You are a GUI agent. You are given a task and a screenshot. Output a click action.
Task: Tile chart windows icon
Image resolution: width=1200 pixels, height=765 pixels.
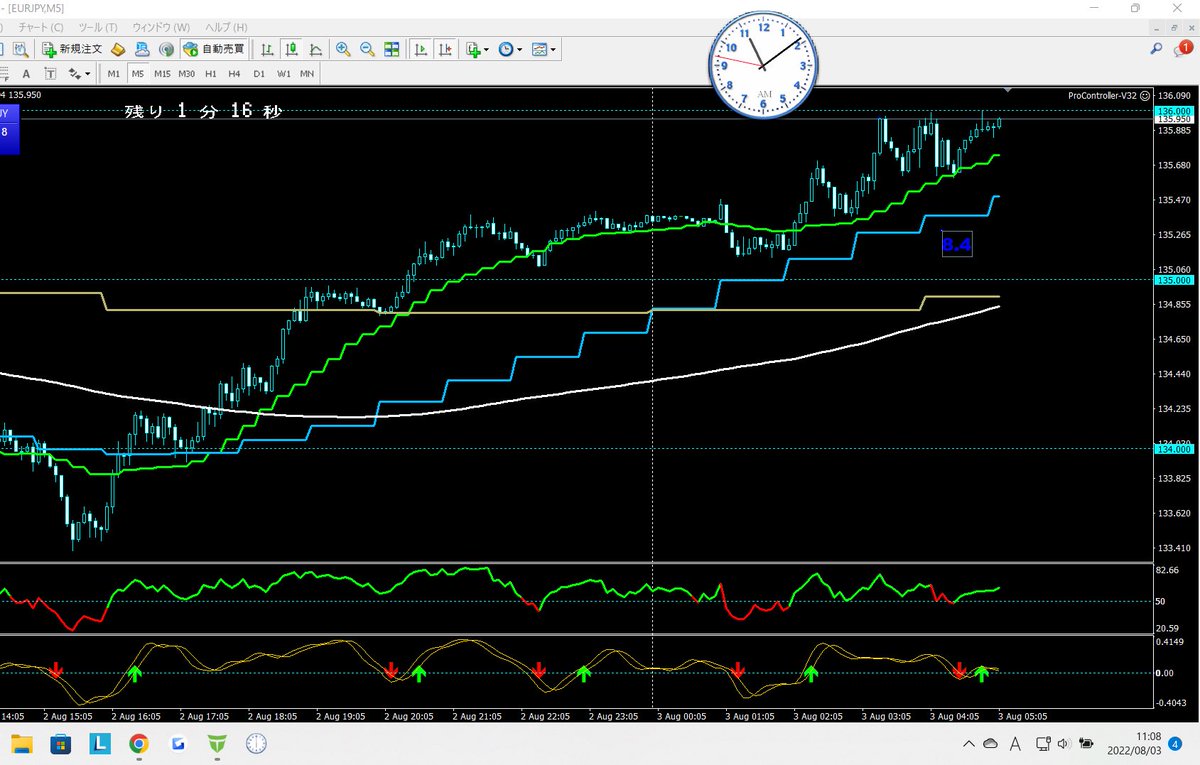coord(391,48)
